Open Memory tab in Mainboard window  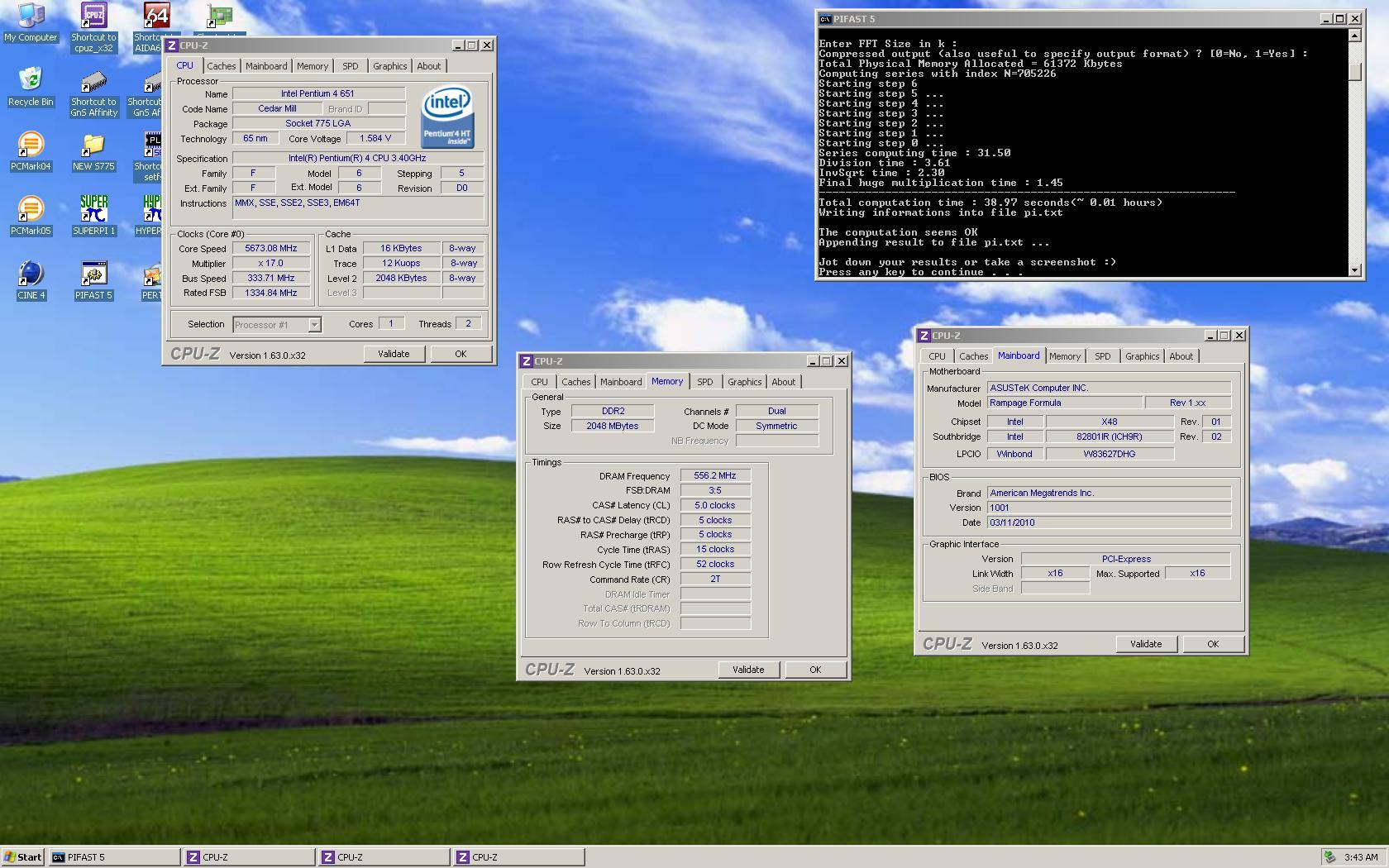coord(1065,356)
